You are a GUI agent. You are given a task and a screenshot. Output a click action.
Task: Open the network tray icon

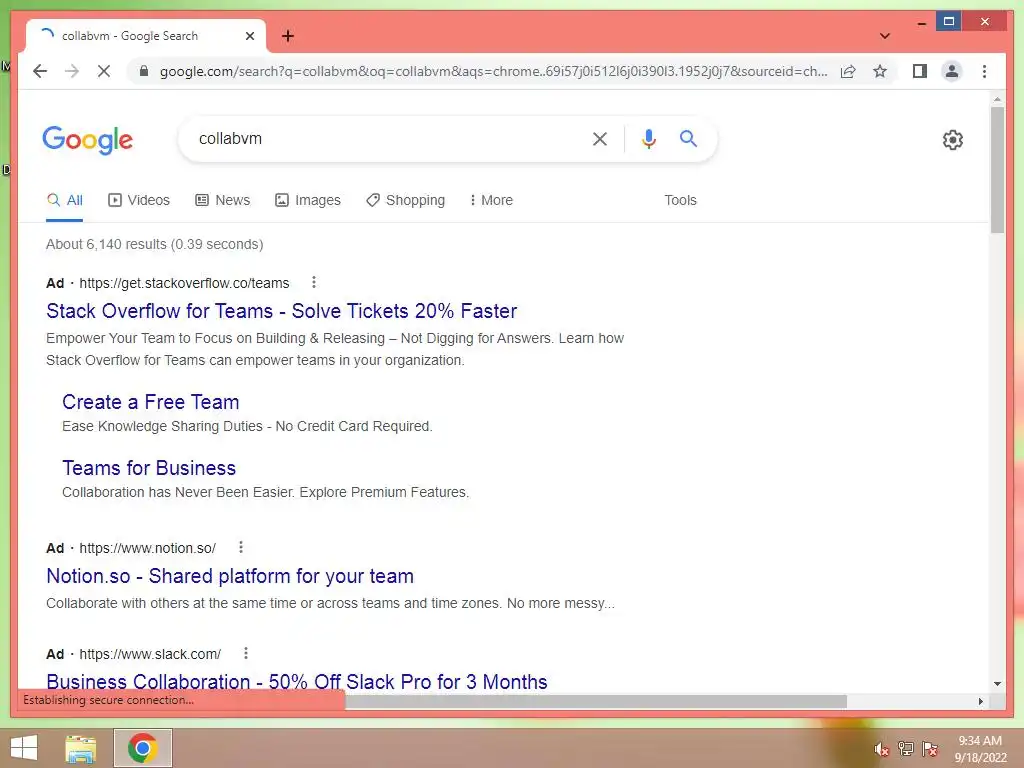906,748
